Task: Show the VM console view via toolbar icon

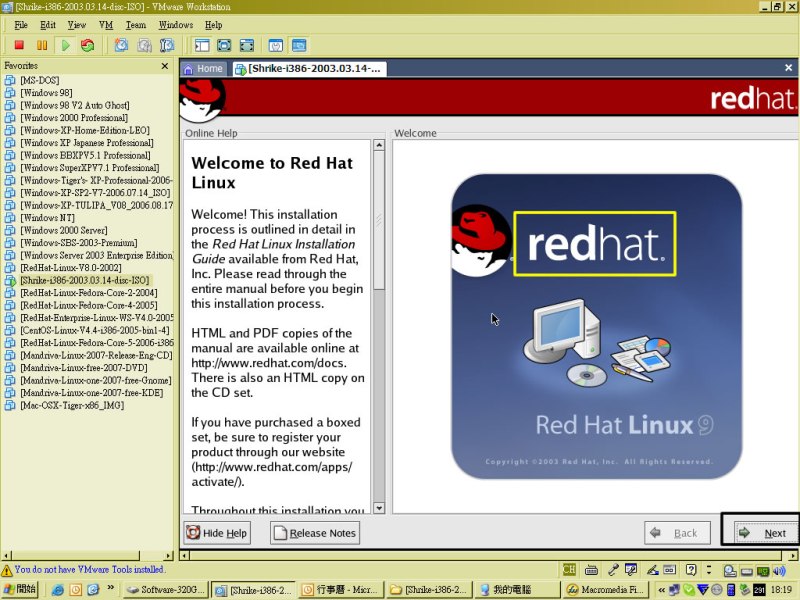Action: [x=299, y=45]
